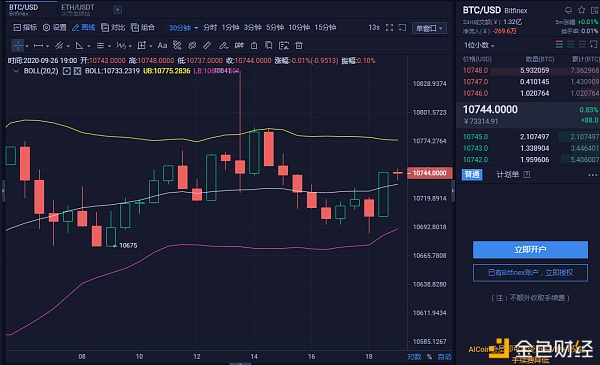Select the triangle shape drawing tool
This screenshot has height=365, width=600.
79,46
